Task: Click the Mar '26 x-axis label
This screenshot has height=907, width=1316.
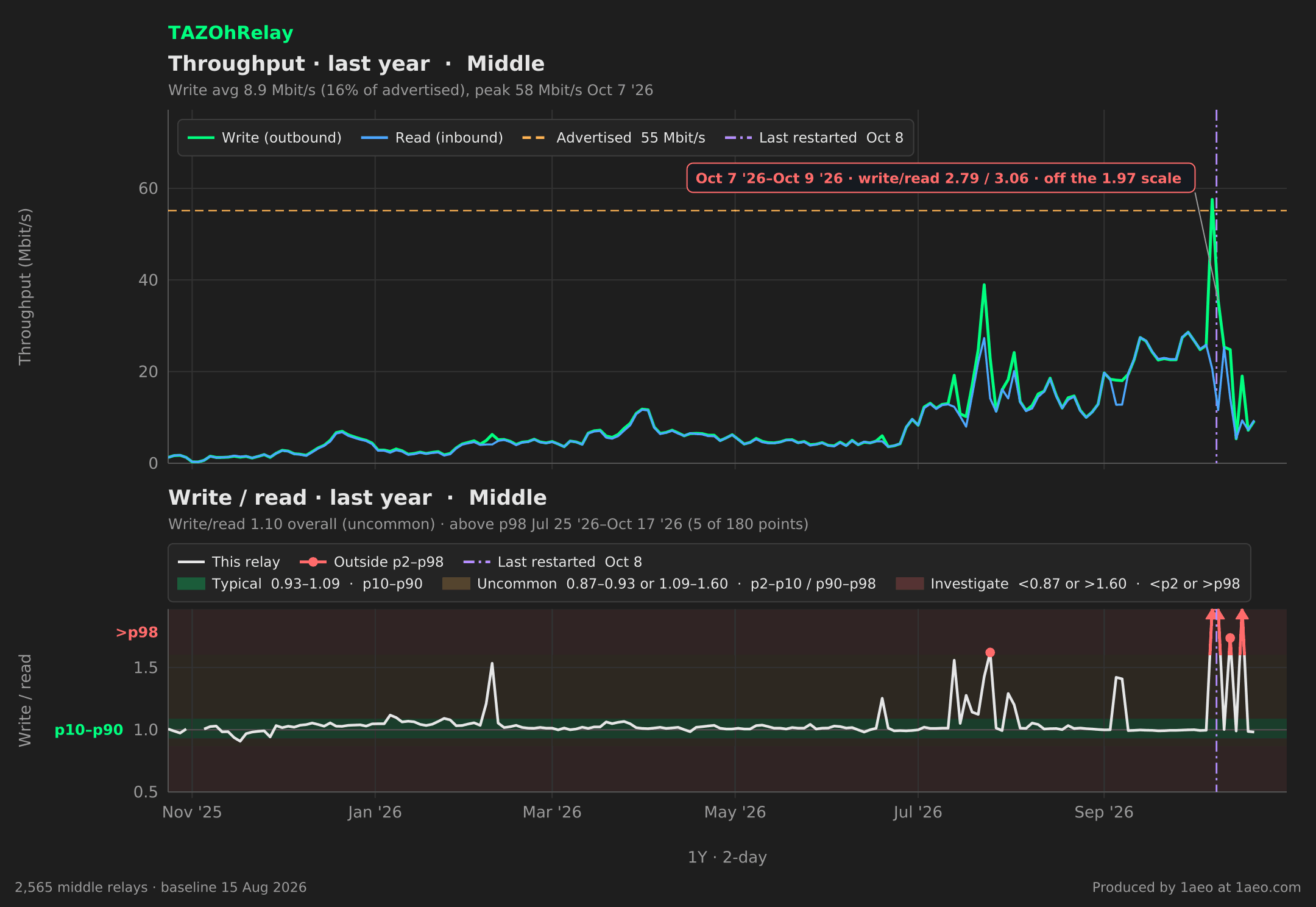Action: coord(552,812)
